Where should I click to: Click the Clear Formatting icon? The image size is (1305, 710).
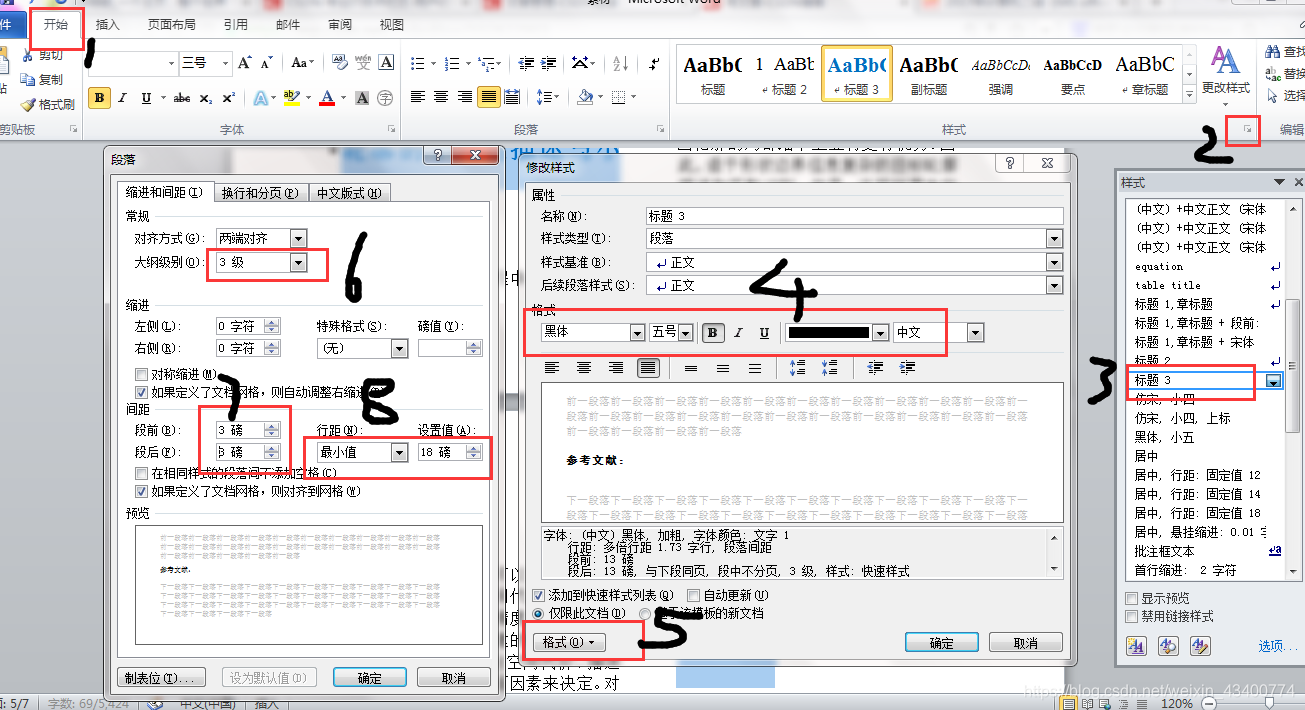click(339, 63)
